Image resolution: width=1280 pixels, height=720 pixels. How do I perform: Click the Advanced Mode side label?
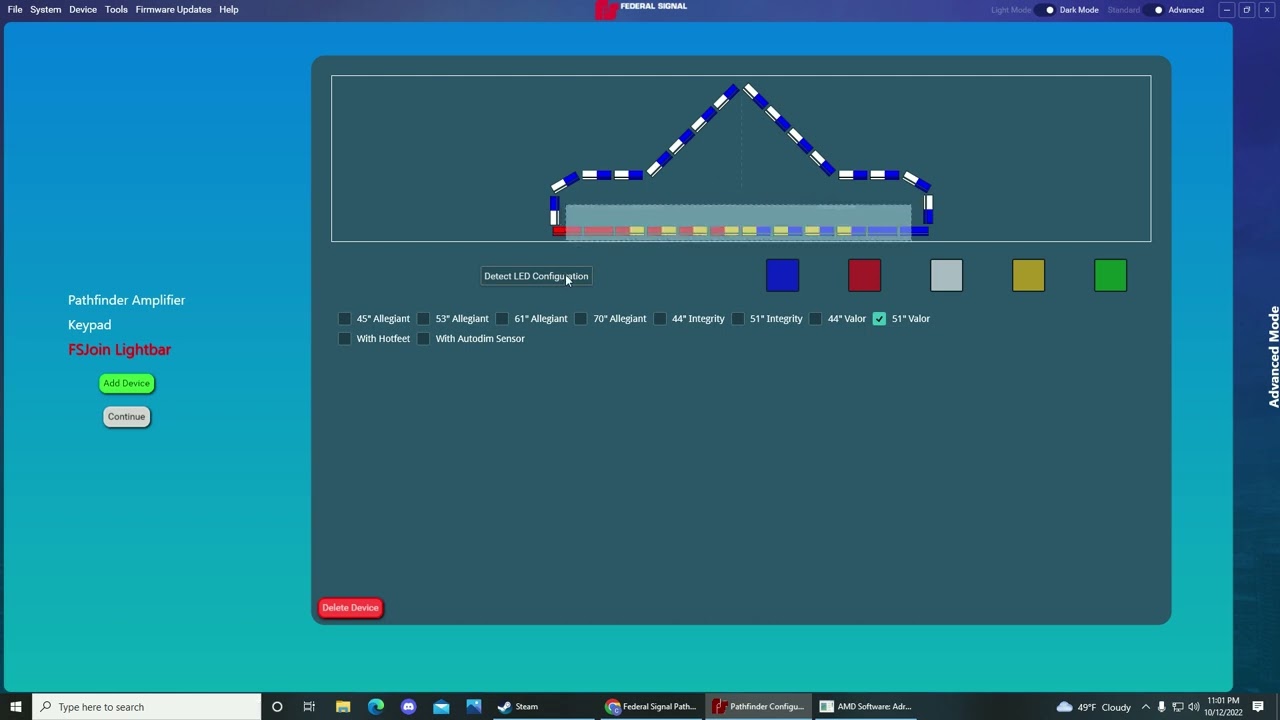coord(1273,357)
